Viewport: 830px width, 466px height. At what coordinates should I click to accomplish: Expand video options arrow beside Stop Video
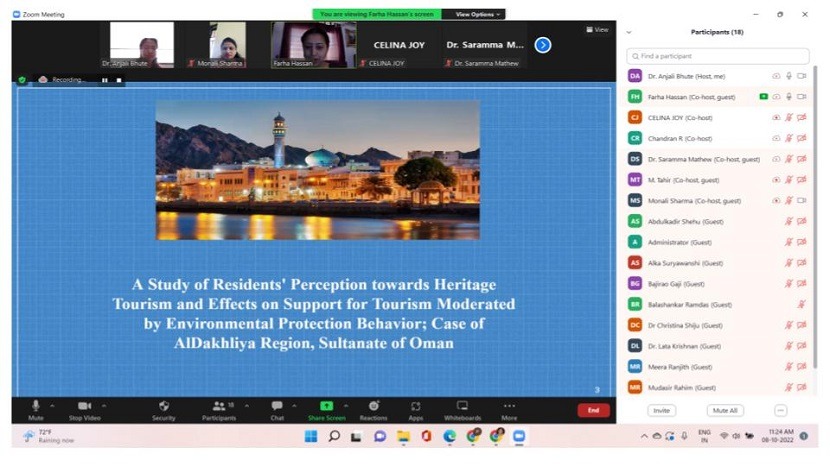click(x=104, y=406)
